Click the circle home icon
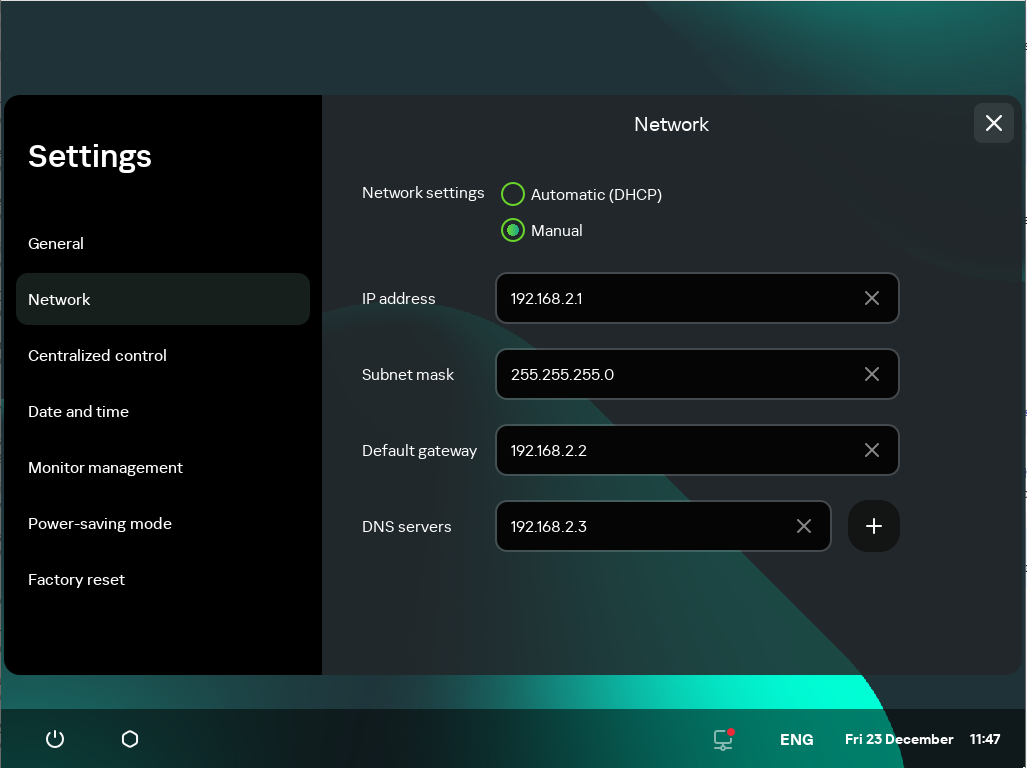Image resolution: width=1027 pixels, height=768 pixels. click(129, 739)
